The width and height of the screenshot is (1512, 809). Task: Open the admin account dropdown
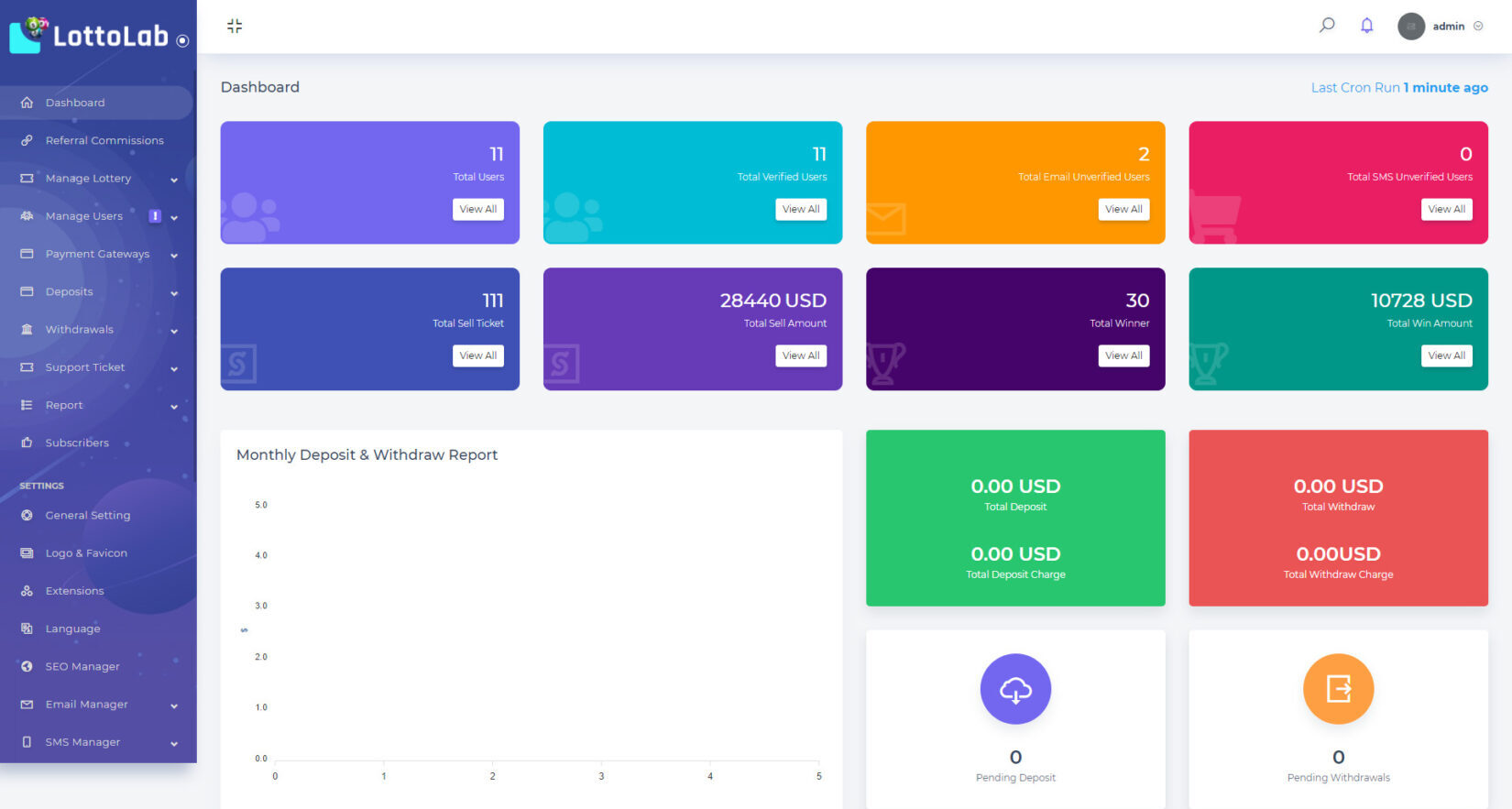click(1478, 27)
